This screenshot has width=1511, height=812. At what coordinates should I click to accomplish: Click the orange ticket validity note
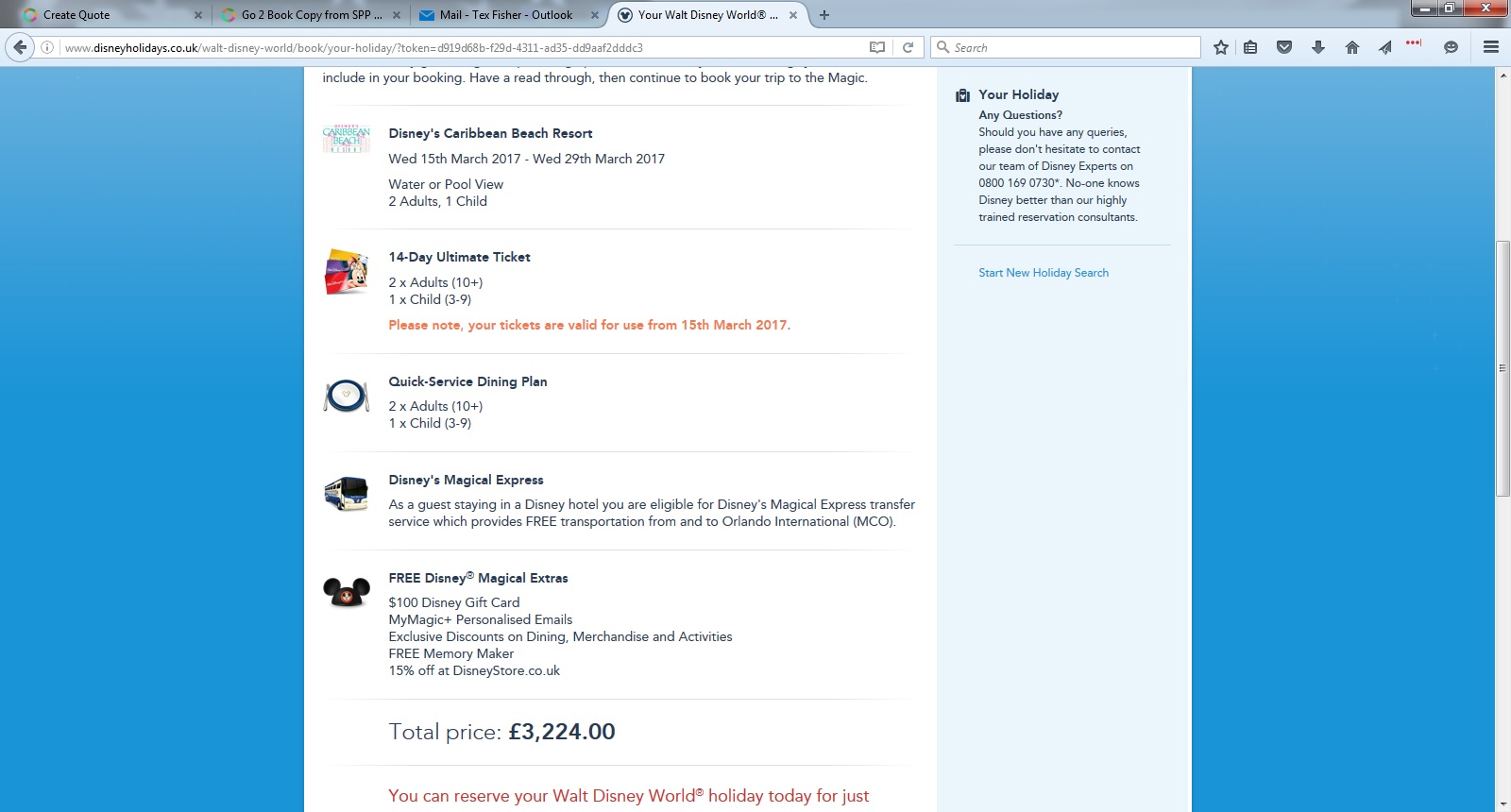(589, 325)
